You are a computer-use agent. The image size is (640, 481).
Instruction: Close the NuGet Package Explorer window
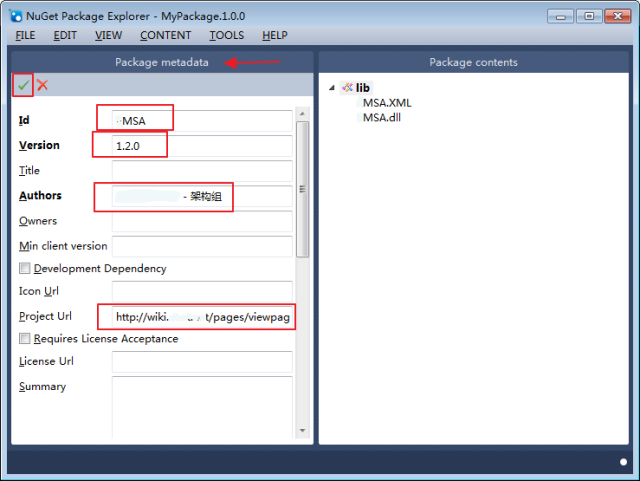tap(618, 16)
